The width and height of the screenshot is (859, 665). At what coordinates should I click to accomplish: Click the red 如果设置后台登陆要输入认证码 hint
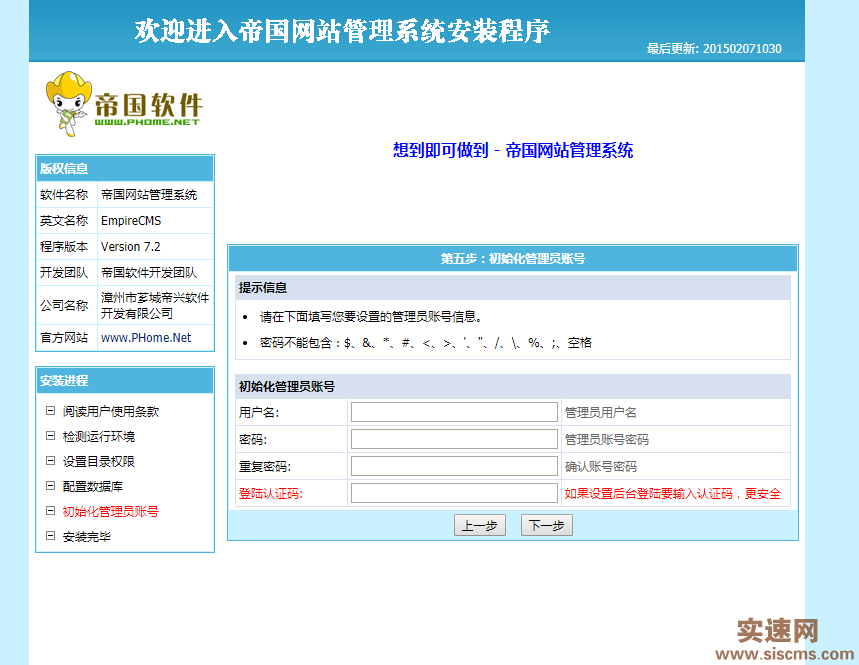point(672,494)
